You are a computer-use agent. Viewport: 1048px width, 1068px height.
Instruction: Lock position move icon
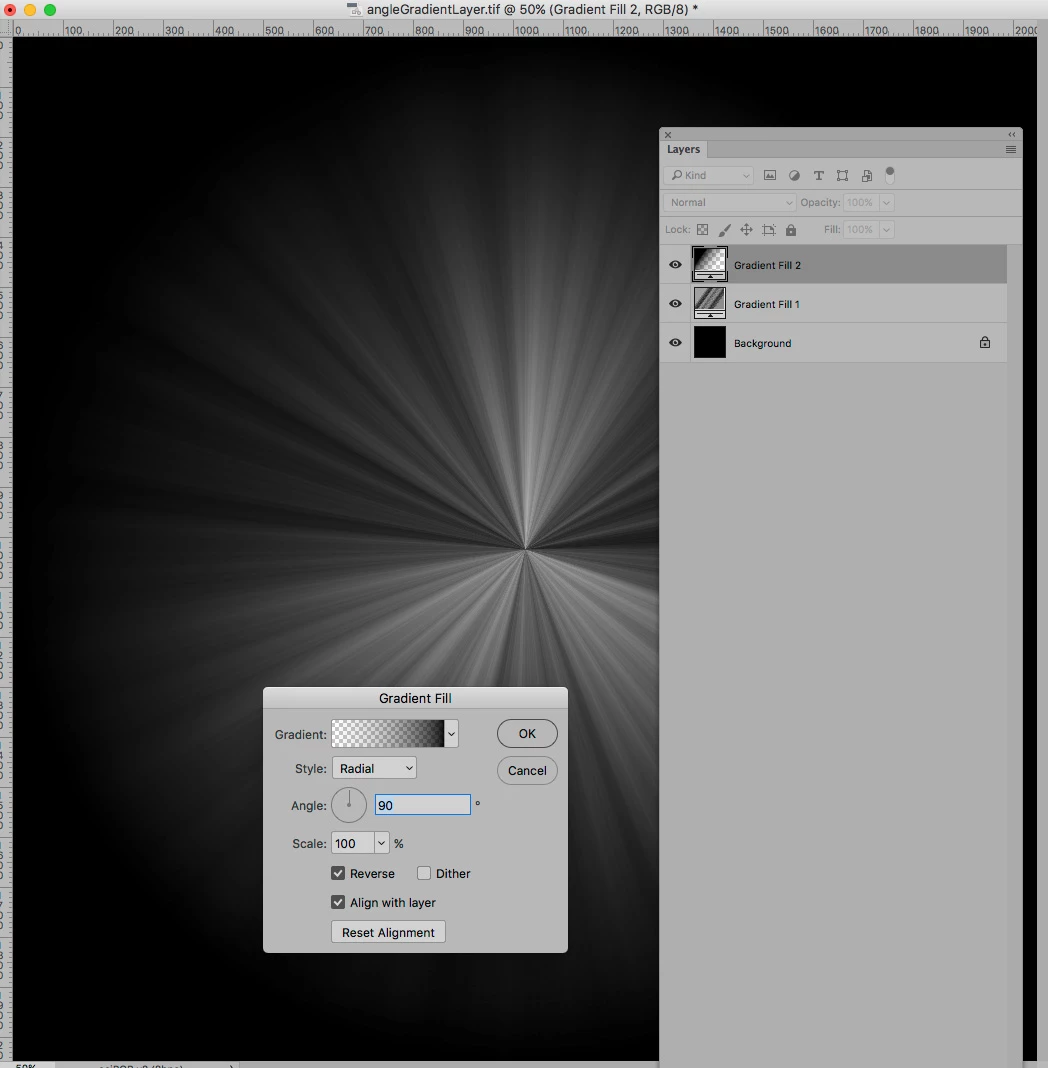coord(746,230)
